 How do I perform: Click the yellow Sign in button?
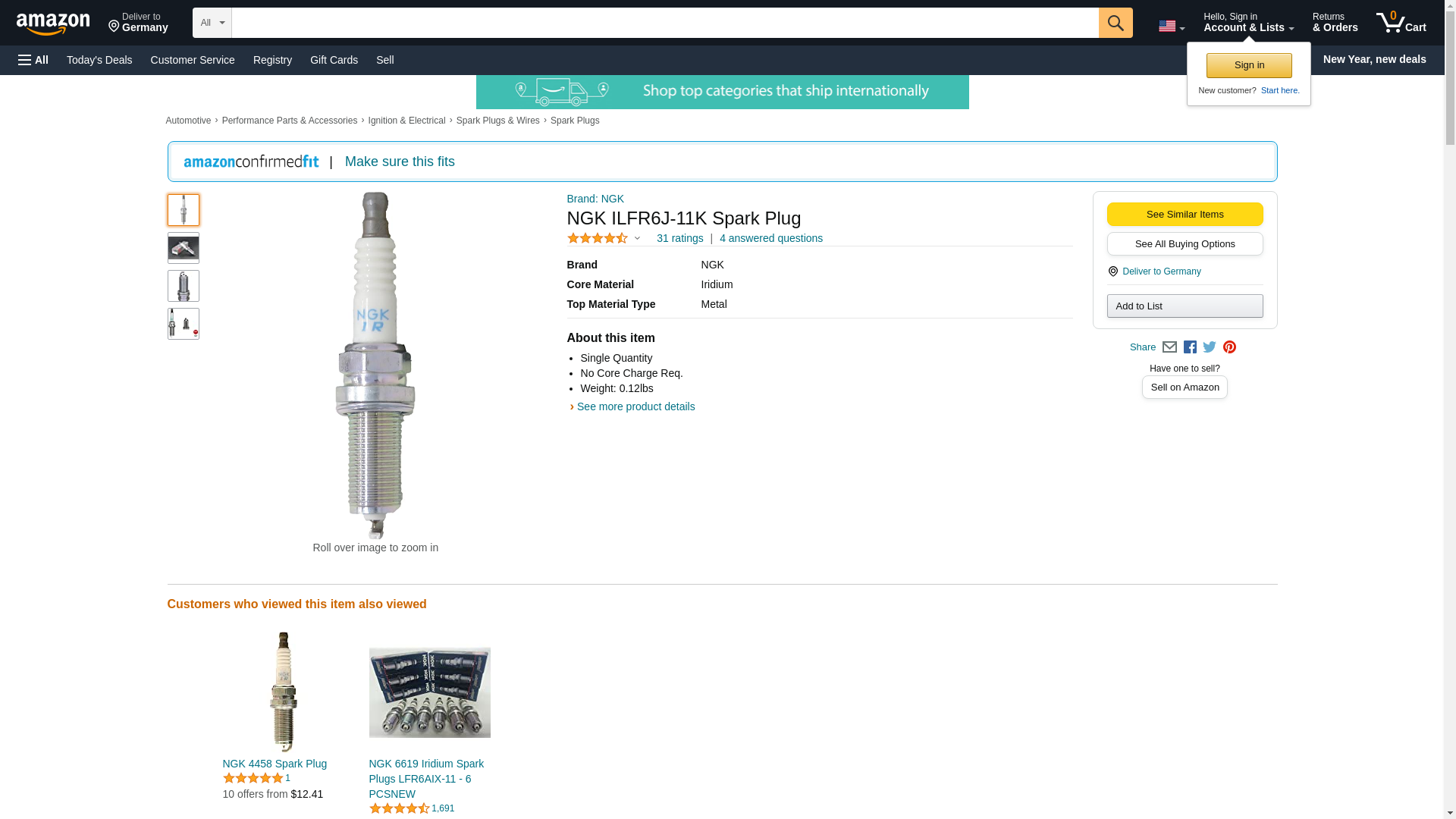pyautogui.click(x=1249, y=65)
